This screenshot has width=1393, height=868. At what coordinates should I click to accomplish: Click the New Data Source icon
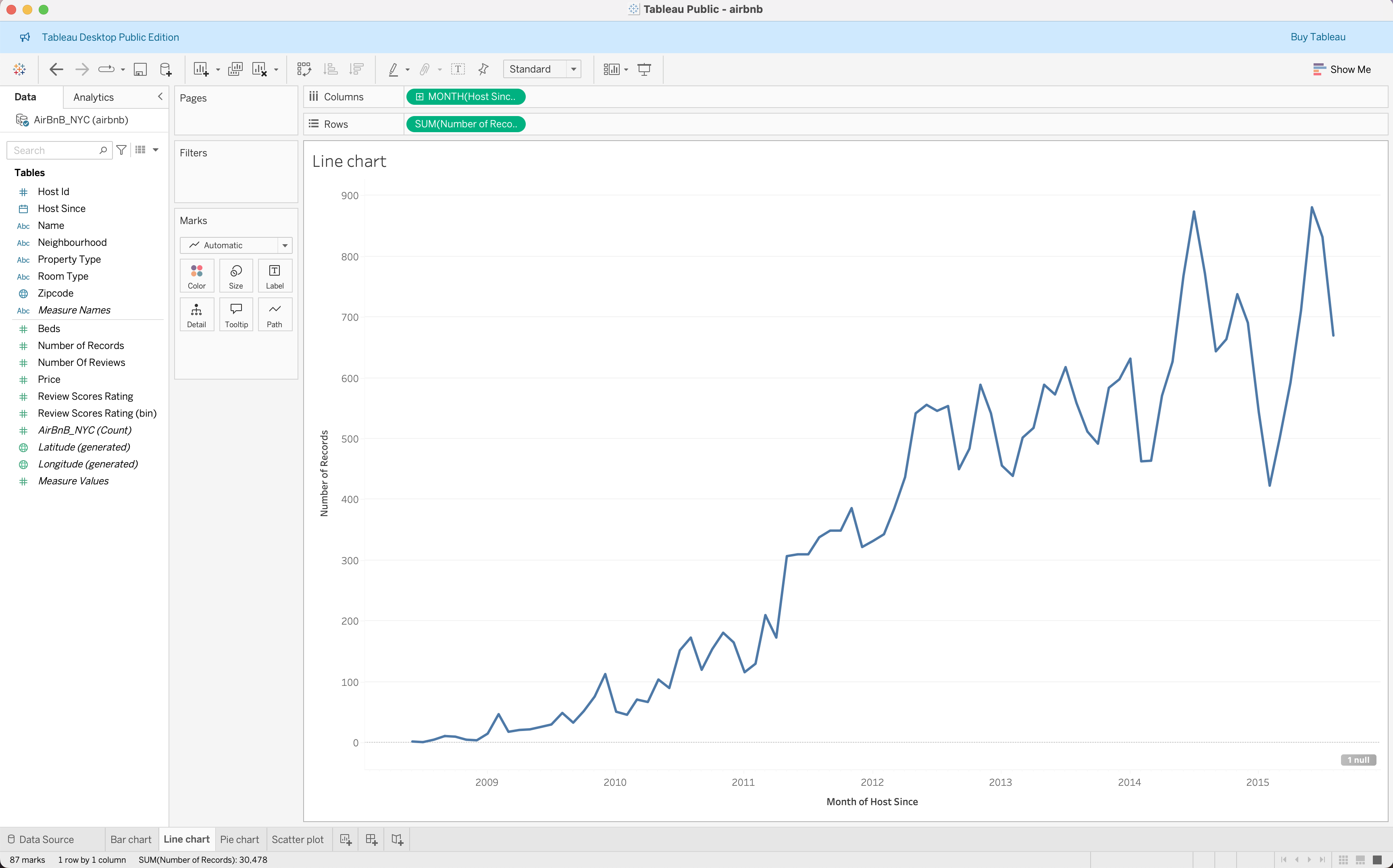coord(165,69)
